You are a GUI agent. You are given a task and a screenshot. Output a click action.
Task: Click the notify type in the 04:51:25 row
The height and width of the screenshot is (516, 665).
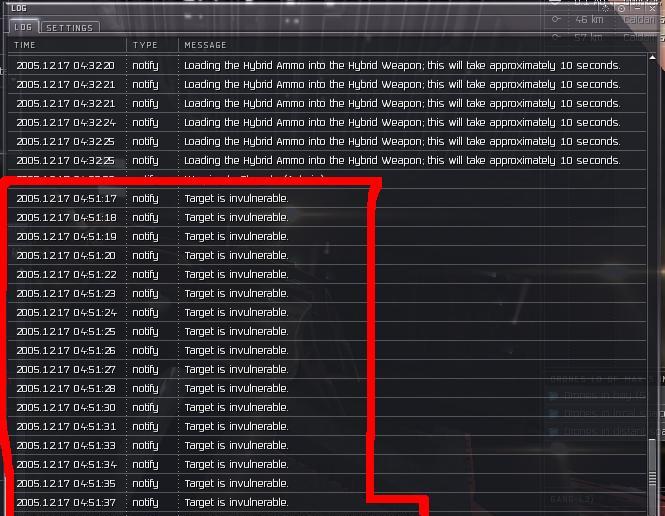coord(145,332)
